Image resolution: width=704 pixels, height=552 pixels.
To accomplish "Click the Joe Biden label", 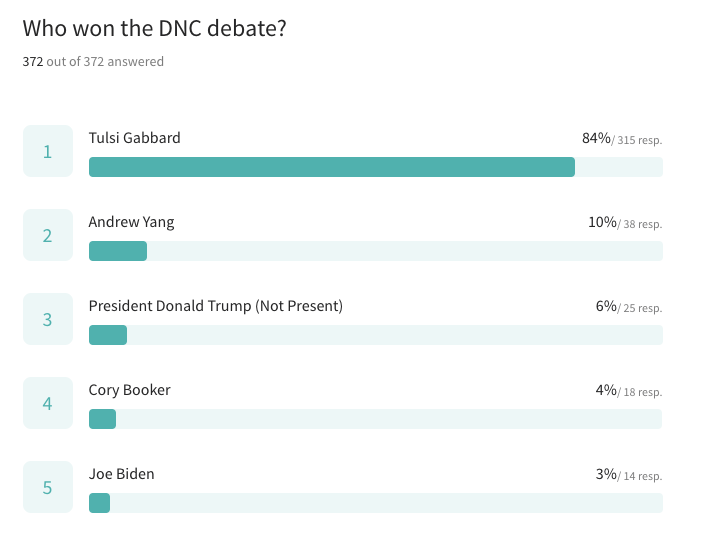I will (121, 474).
